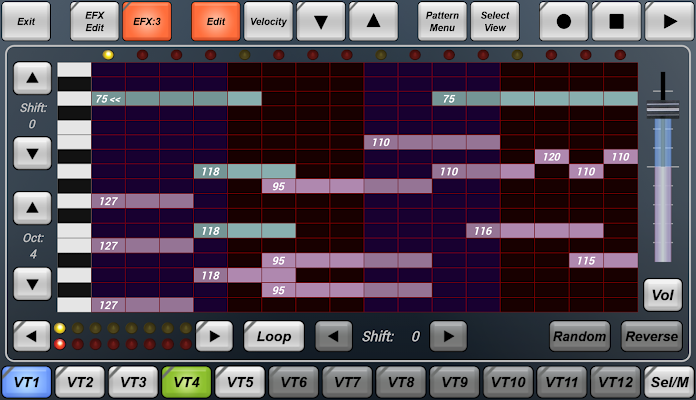Image resolution: width=696 pixels, height=400 pixels.
Task: Click the bottom white piano key
Action: [74, 305]
